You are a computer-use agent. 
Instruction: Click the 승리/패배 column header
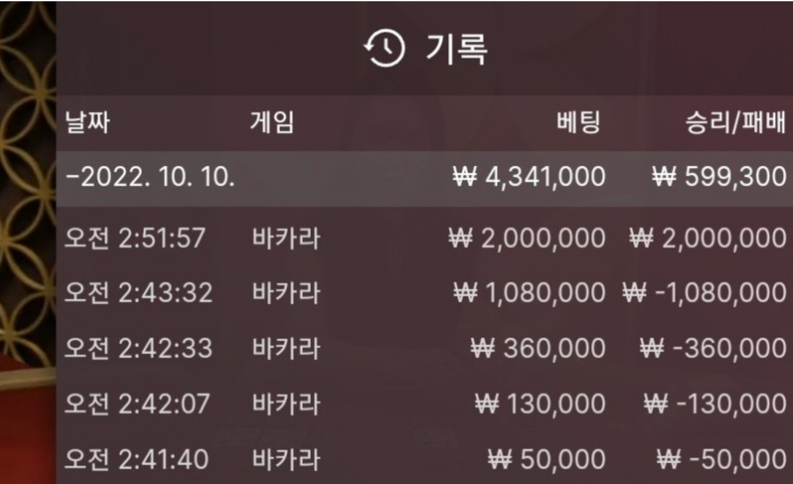point(736,124)
